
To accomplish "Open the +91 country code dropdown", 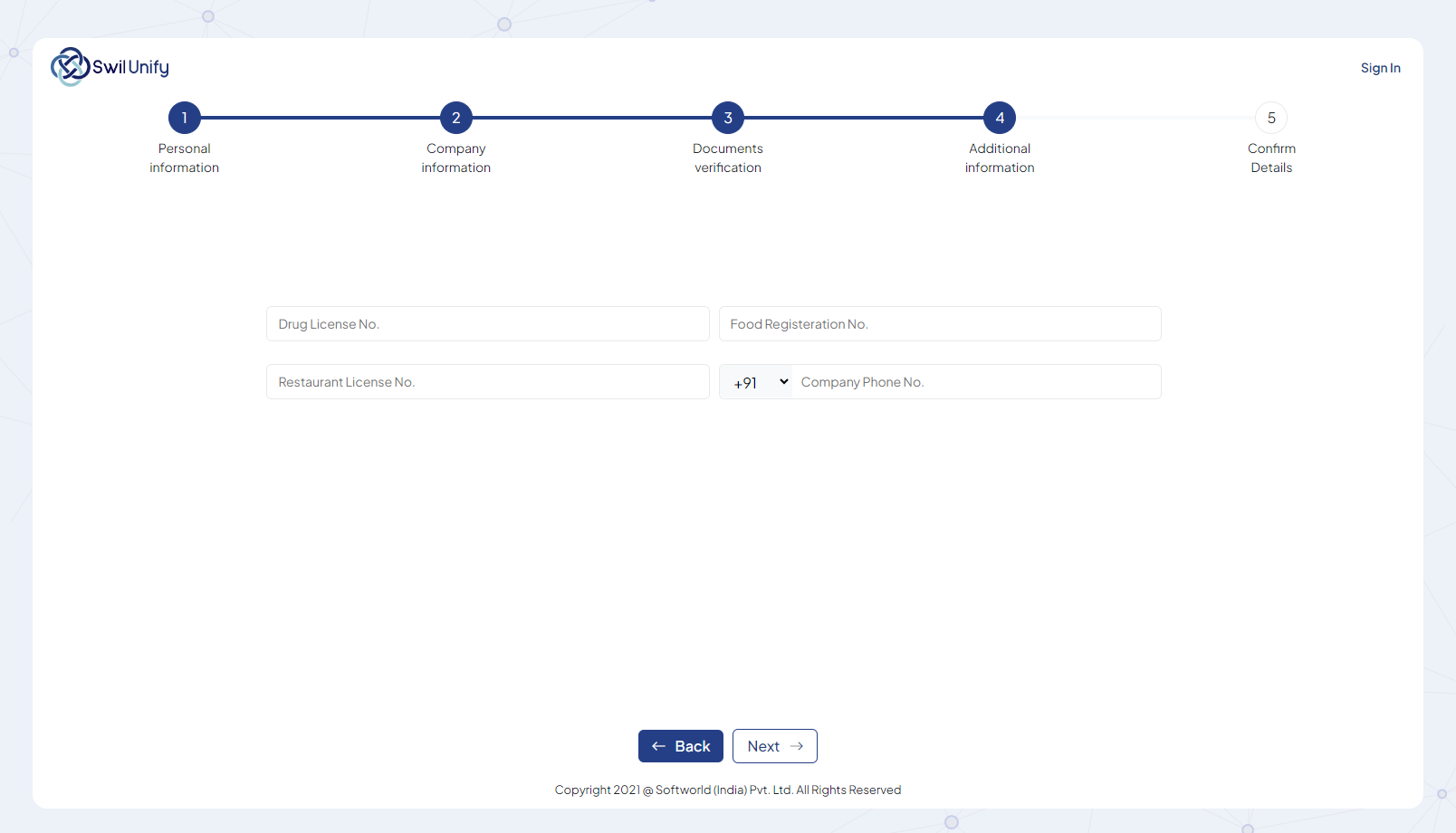I will 759,382.
